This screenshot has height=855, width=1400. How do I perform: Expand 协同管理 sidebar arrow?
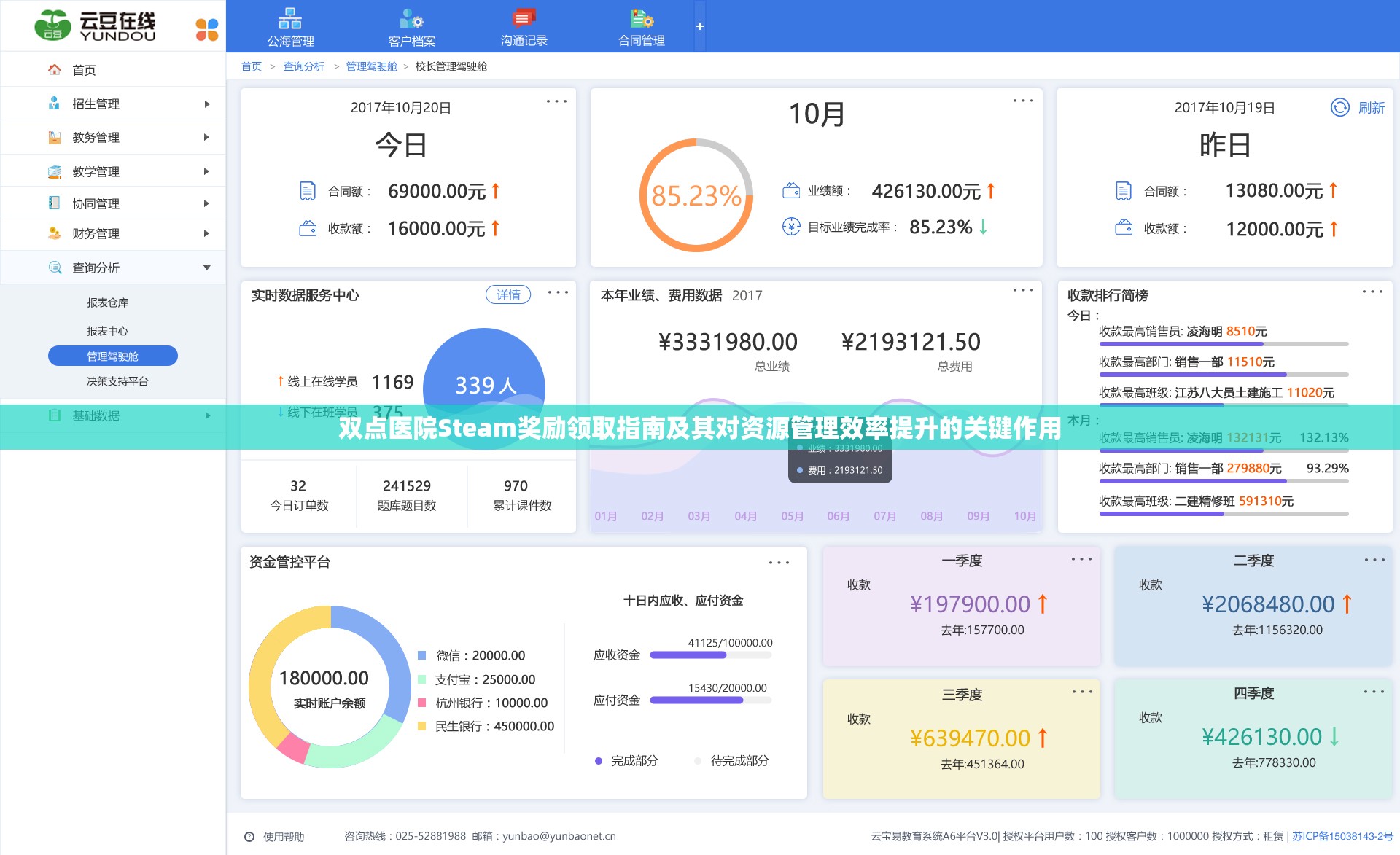[207, 203]
